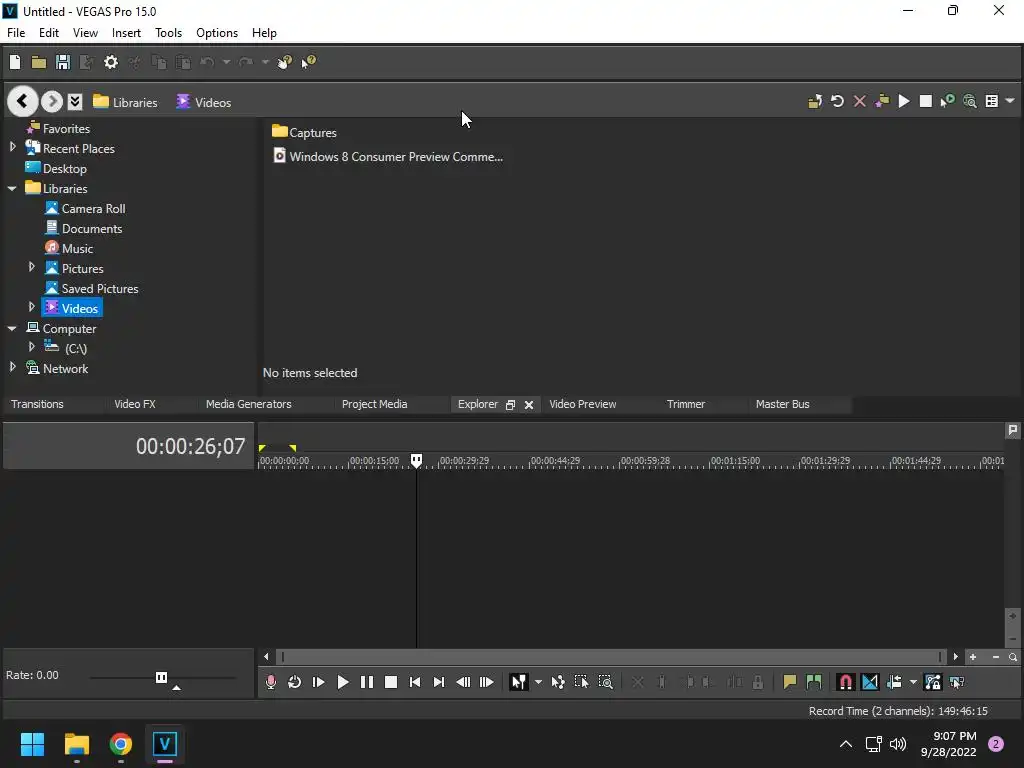Start preview of selected Explorer file

(x=904, y=101)
